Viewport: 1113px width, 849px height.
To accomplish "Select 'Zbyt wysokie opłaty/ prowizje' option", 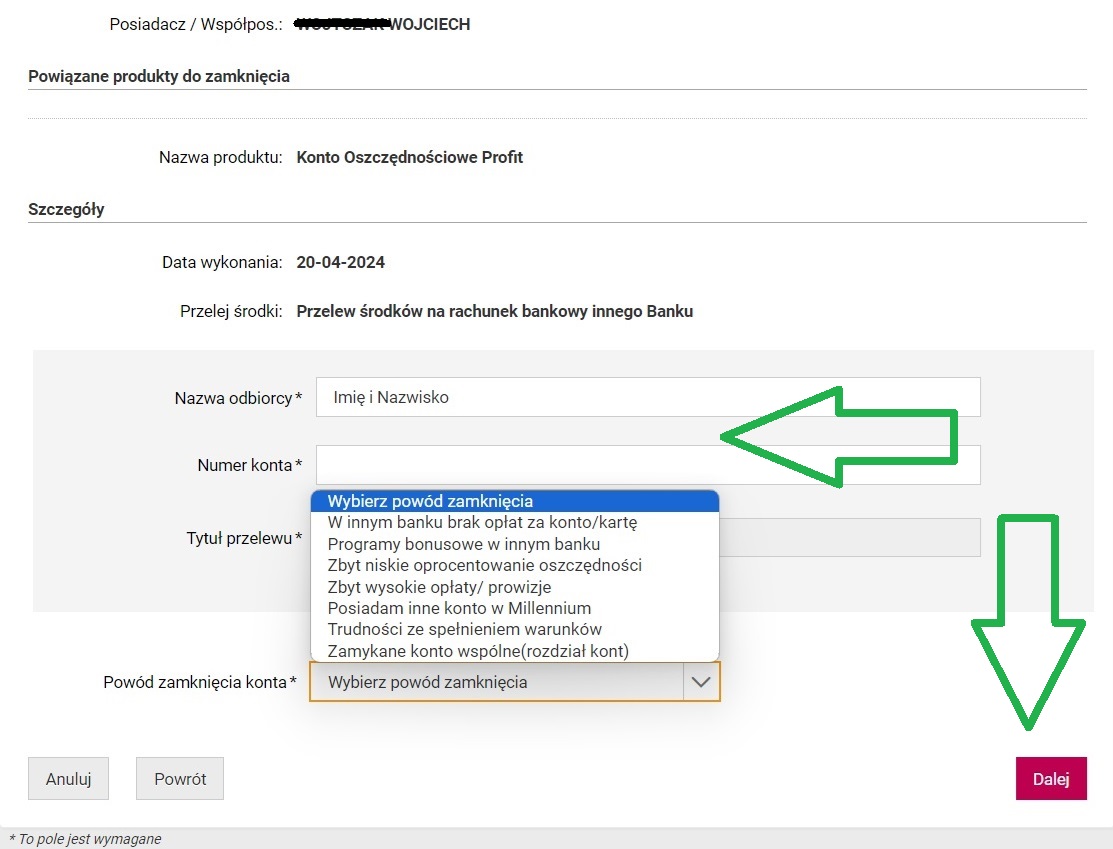I will pyautogui.click(x=440, y=587).
